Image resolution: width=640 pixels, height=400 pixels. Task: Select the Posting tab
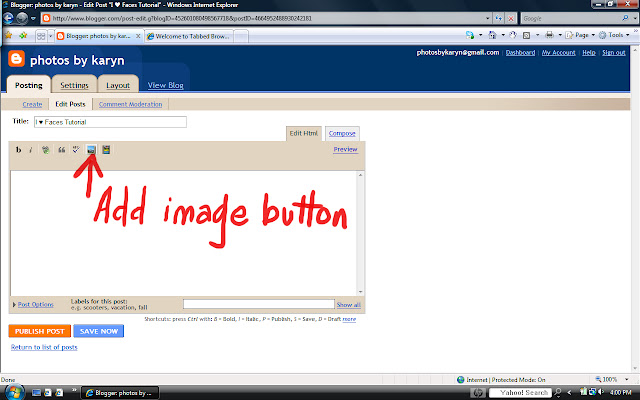click(x=29, y=85)
